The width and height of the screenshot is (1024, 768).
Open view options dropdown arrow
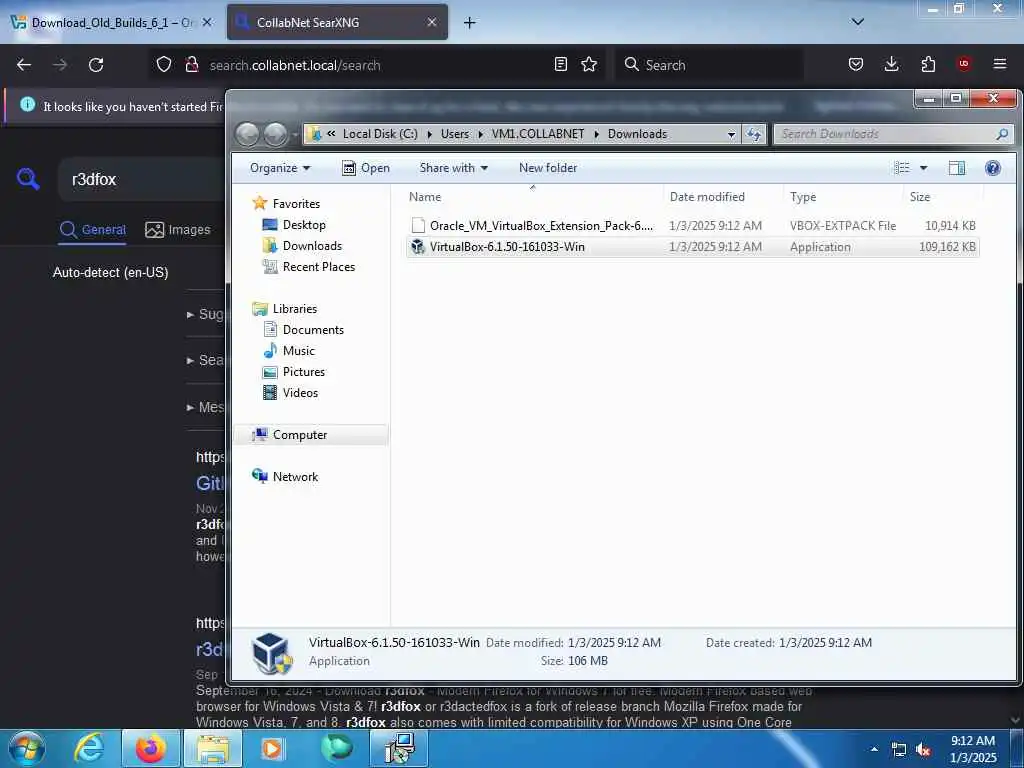point(923,168)
